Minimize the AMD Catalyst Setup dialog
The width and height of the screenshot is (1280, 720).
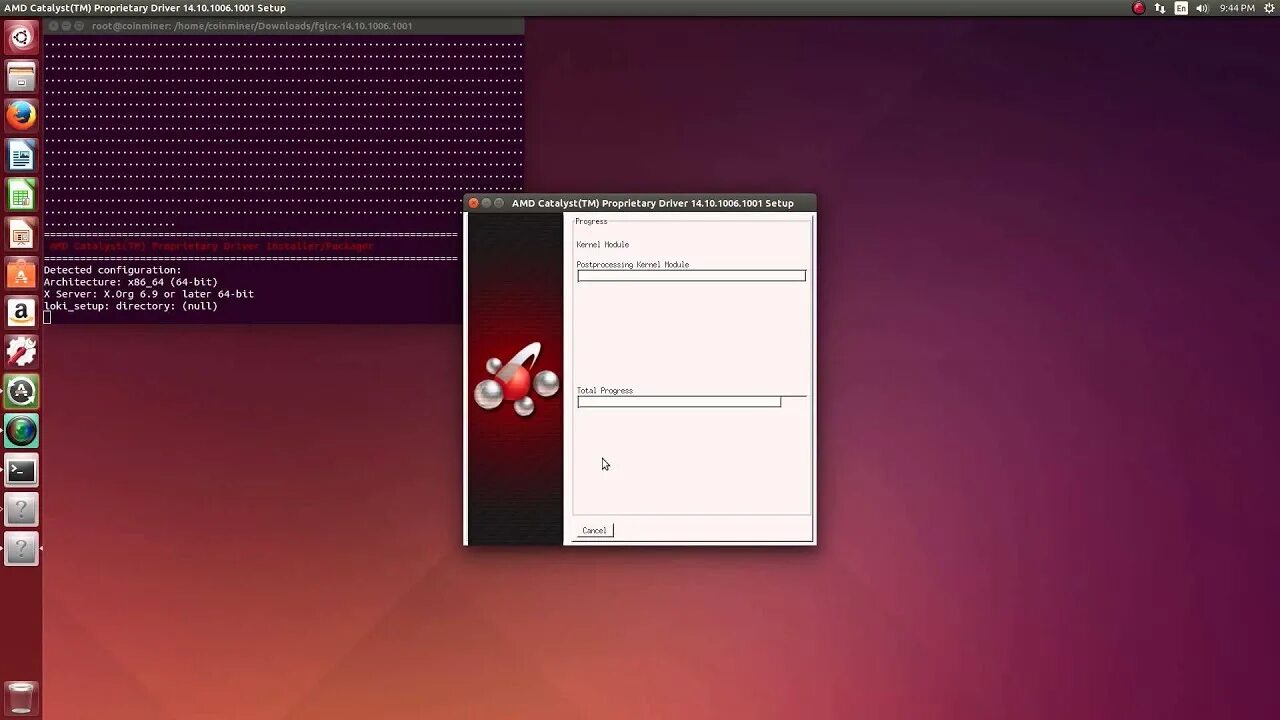click(x=487, y=203)
